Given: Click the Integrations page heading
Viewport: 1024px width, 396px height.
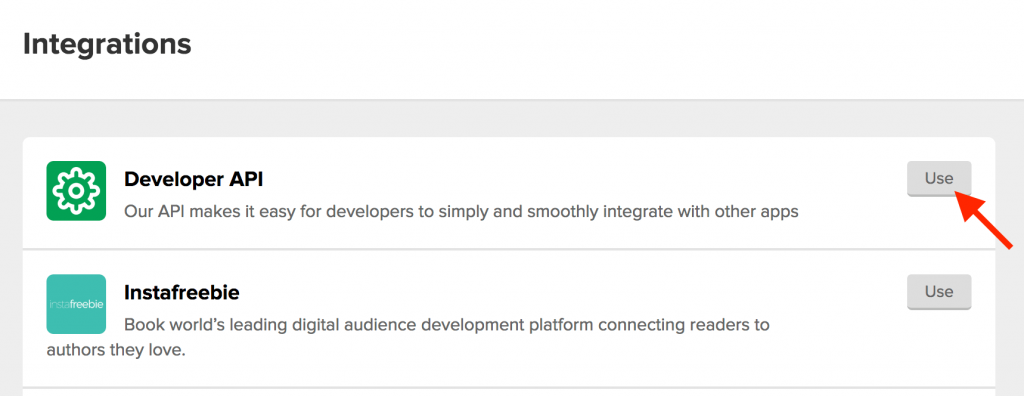Looking at the screenshot, I should pyautogui.click(x=107, y=44).
